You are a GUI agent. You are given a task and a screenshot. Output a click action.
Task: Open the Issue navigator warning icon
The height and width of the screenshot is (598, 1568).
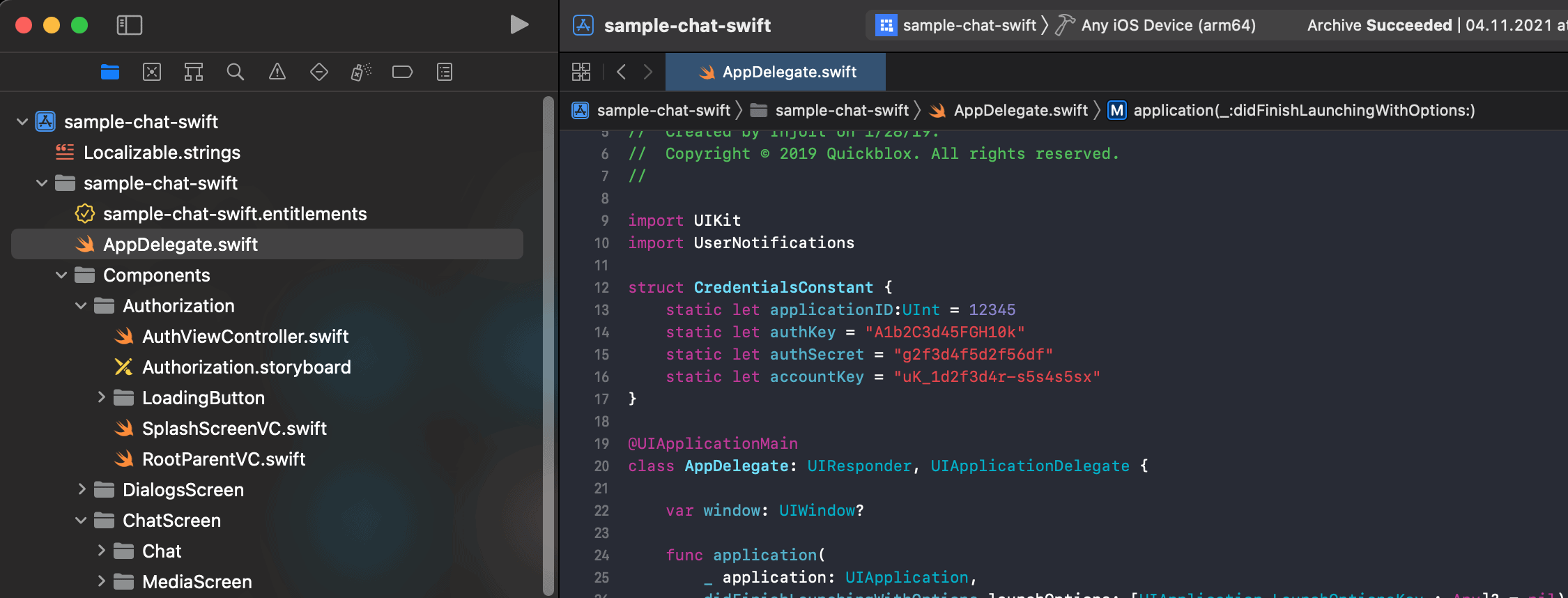(x=277, y=72)
